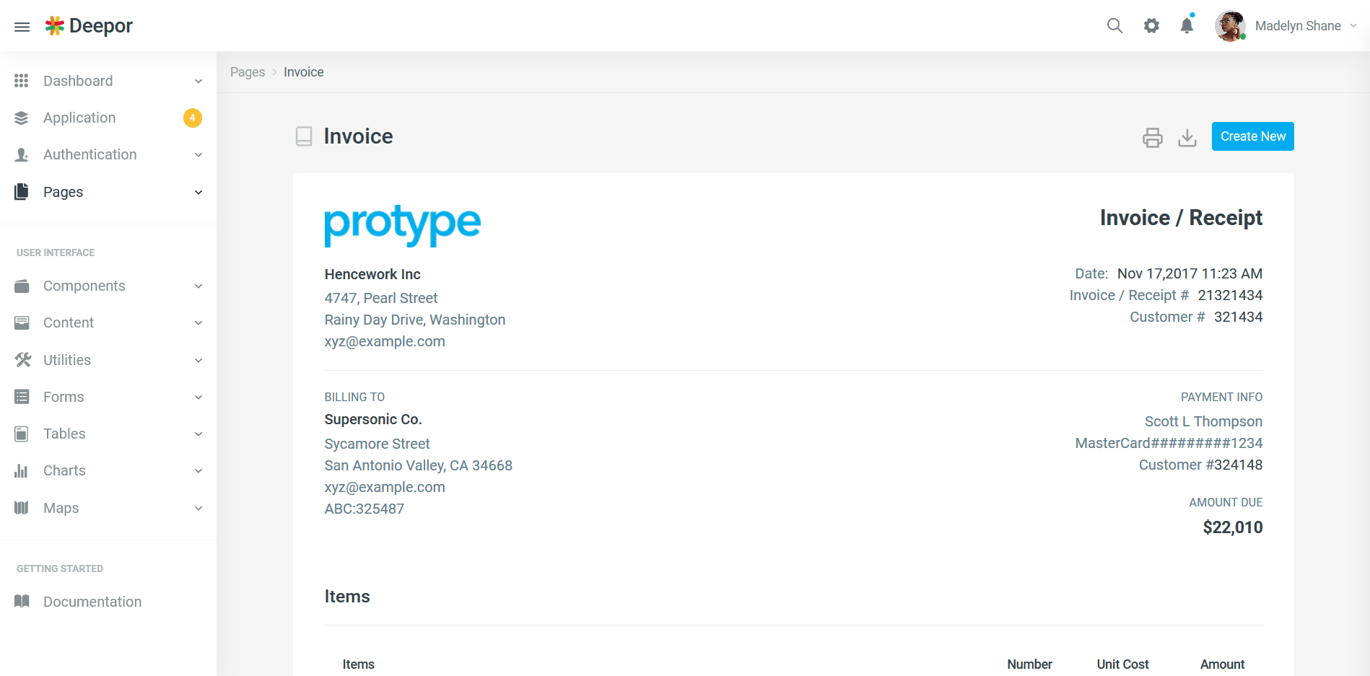Viewport: 1370px width, 676px height.
Task: Expand the Dashboard menu chevron
Action: (x=198, y=81)
